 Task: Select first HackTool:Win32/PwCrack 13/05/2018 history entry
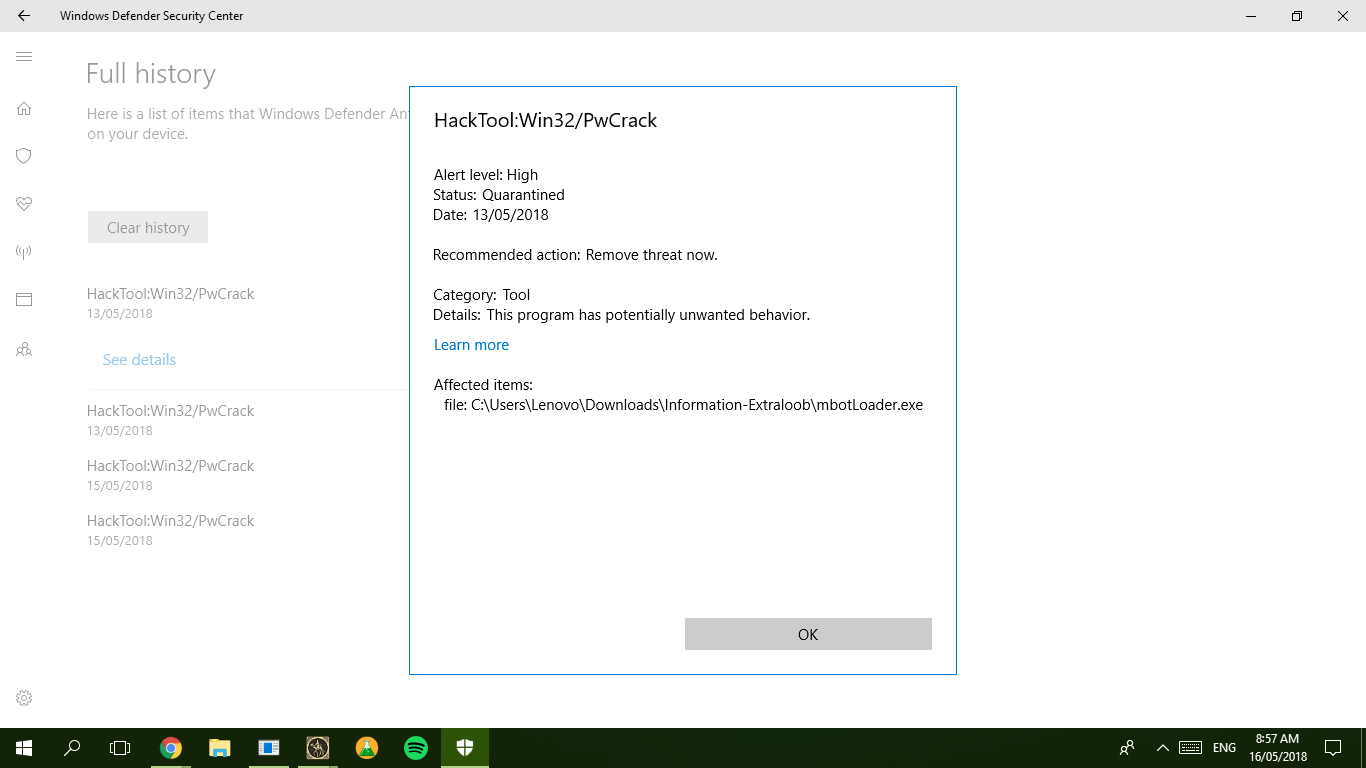[x=171, y=303]
